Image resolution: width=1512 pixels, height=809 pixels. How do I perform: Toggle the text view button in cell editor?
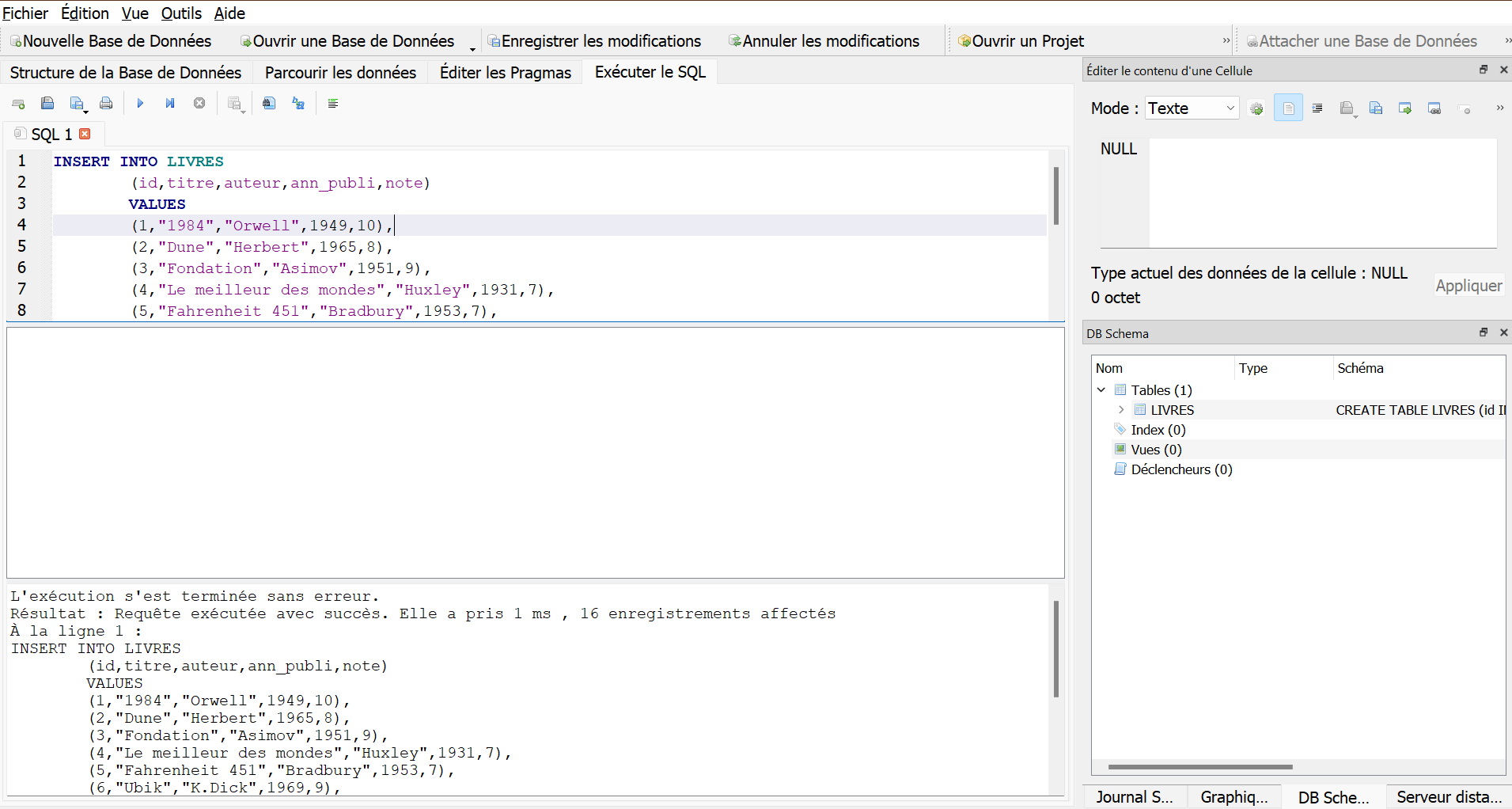click(1288, 108)
